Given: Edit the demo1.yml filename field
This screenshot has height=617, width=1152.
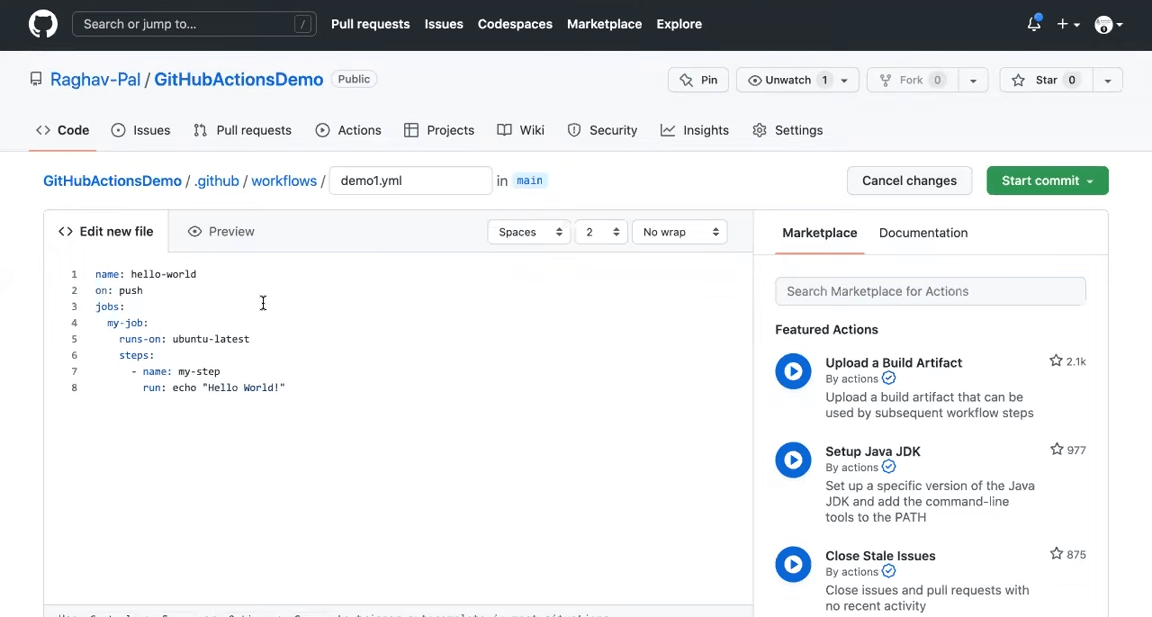Looking at the screenshot, I should (x=411, y=181).
